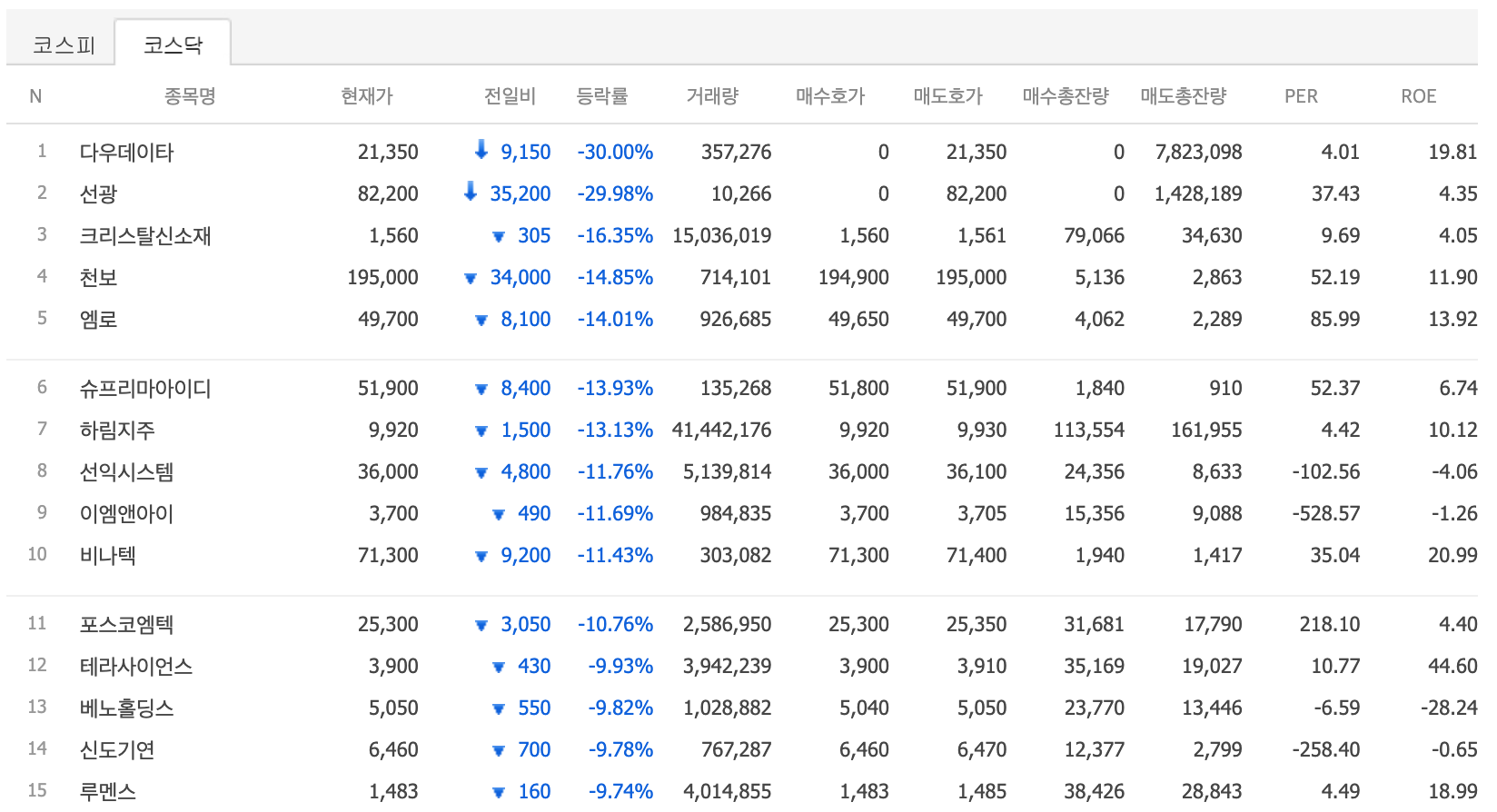This screenshot has height=812, width=1497.
Task: Open 선광 stock link
Action: coord(98,193)
